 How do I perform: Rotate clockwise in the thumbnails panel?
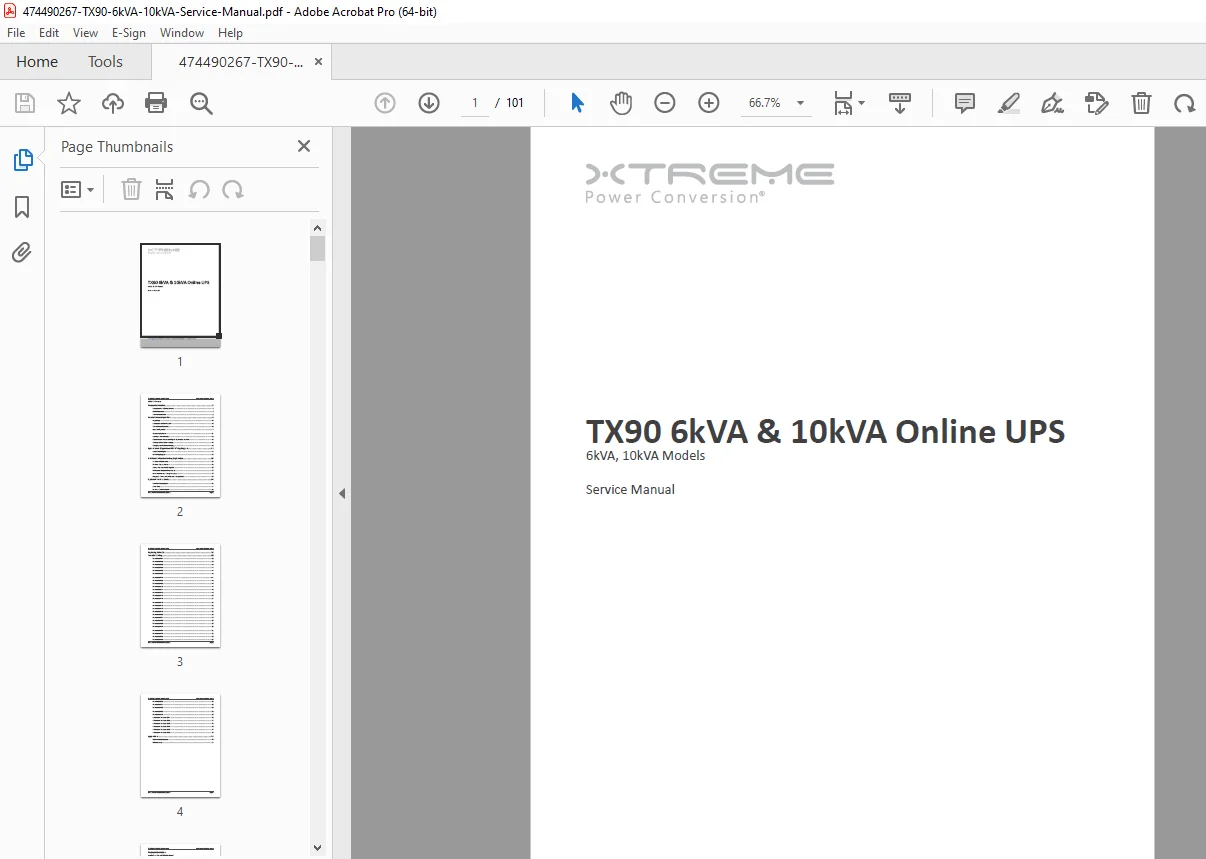[x=233, y=189]
